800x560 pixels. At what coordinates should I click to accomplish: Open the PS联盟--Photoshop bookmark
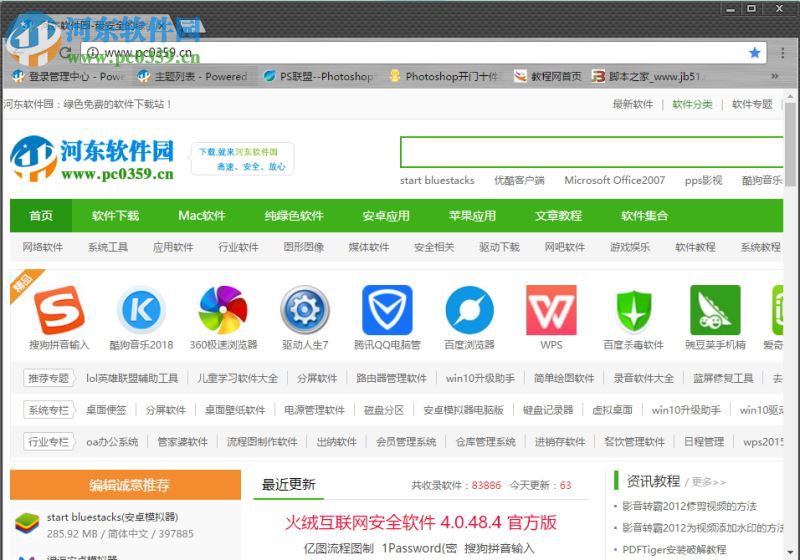pyautogui.click(x=318, y=77)
